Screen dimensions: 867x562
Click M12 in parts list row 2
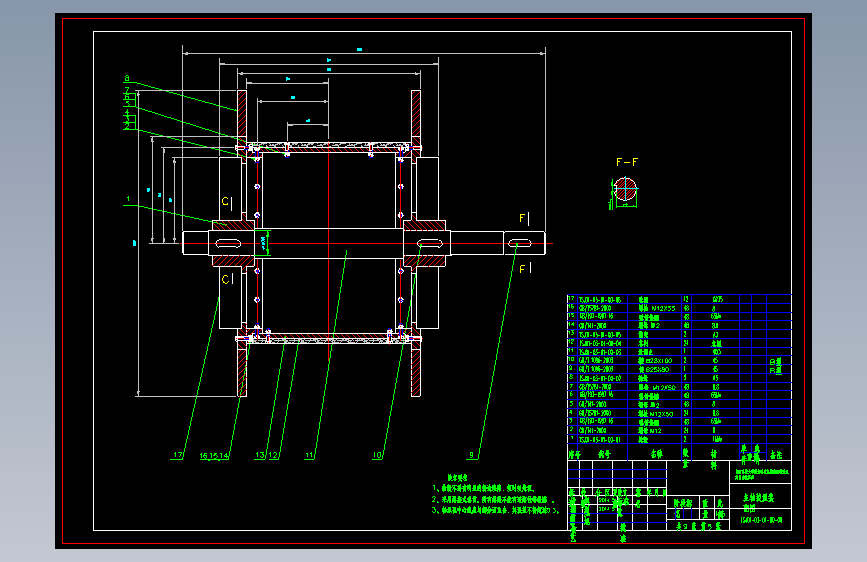655,430
